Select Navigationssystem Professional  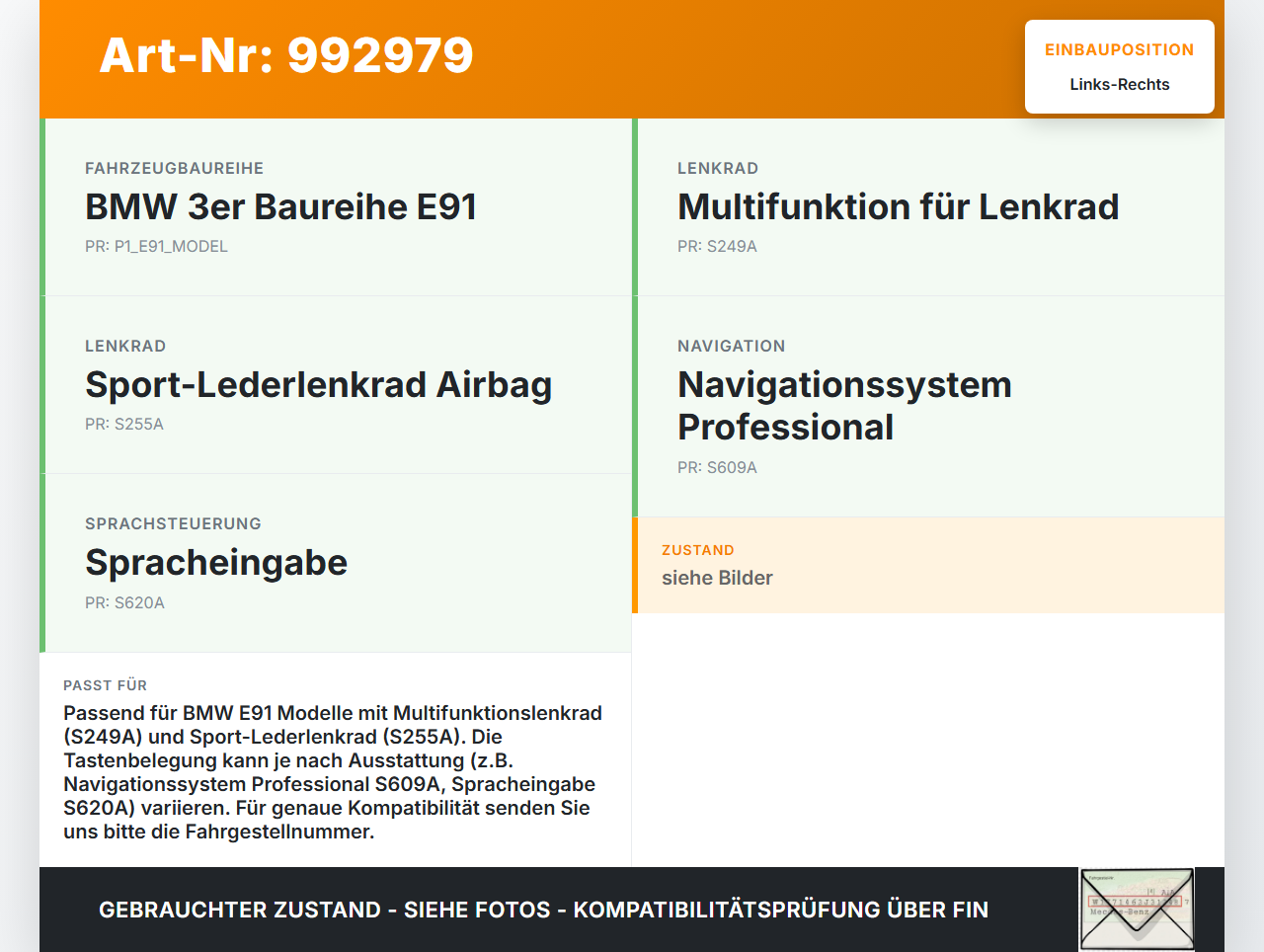coord(844,405)
